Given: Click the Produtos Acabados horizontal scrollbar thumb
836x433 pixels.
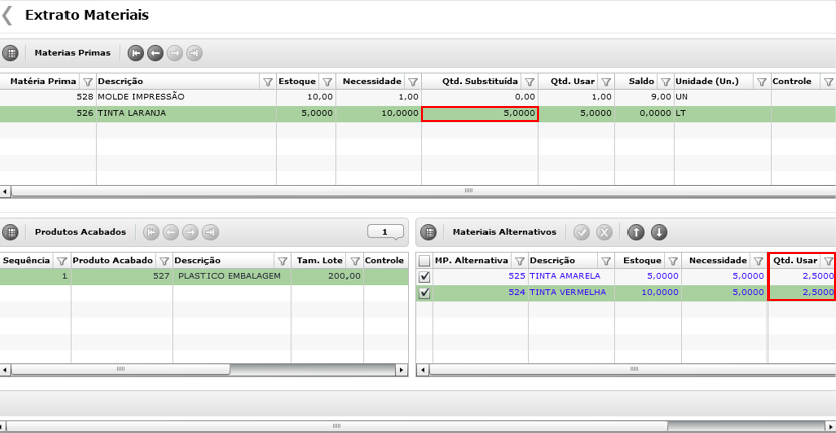Looking at the screenshot, I should point(121,369).
